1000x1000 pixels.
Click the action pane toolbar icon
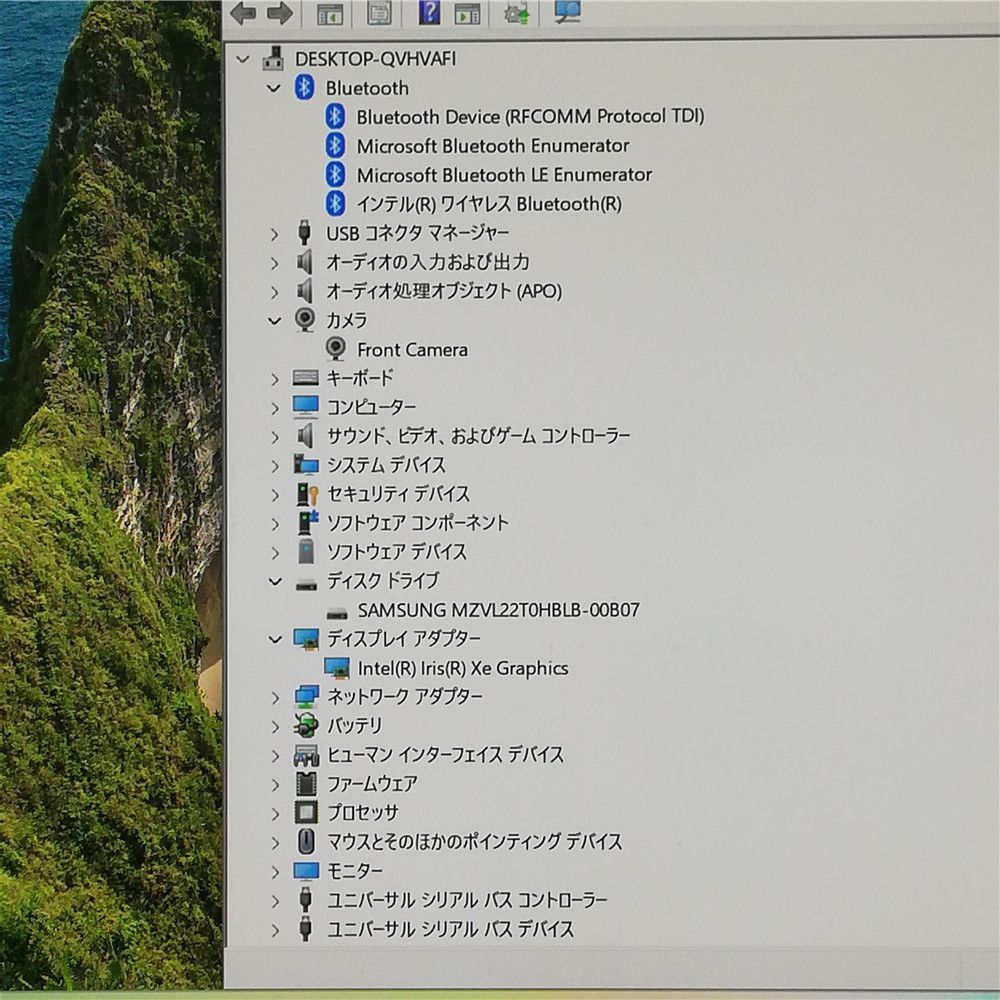click(467, 13)
